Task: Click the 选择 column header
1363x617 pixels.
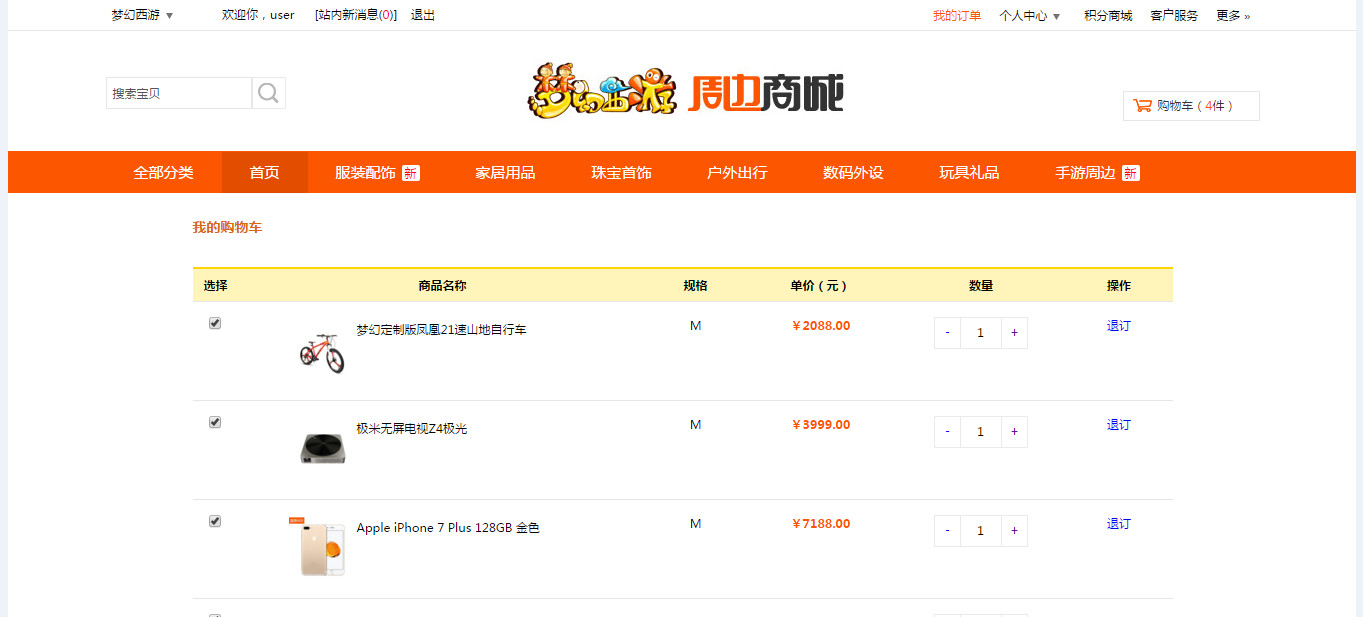Action: pyautogui.click(x=215, y=286)
